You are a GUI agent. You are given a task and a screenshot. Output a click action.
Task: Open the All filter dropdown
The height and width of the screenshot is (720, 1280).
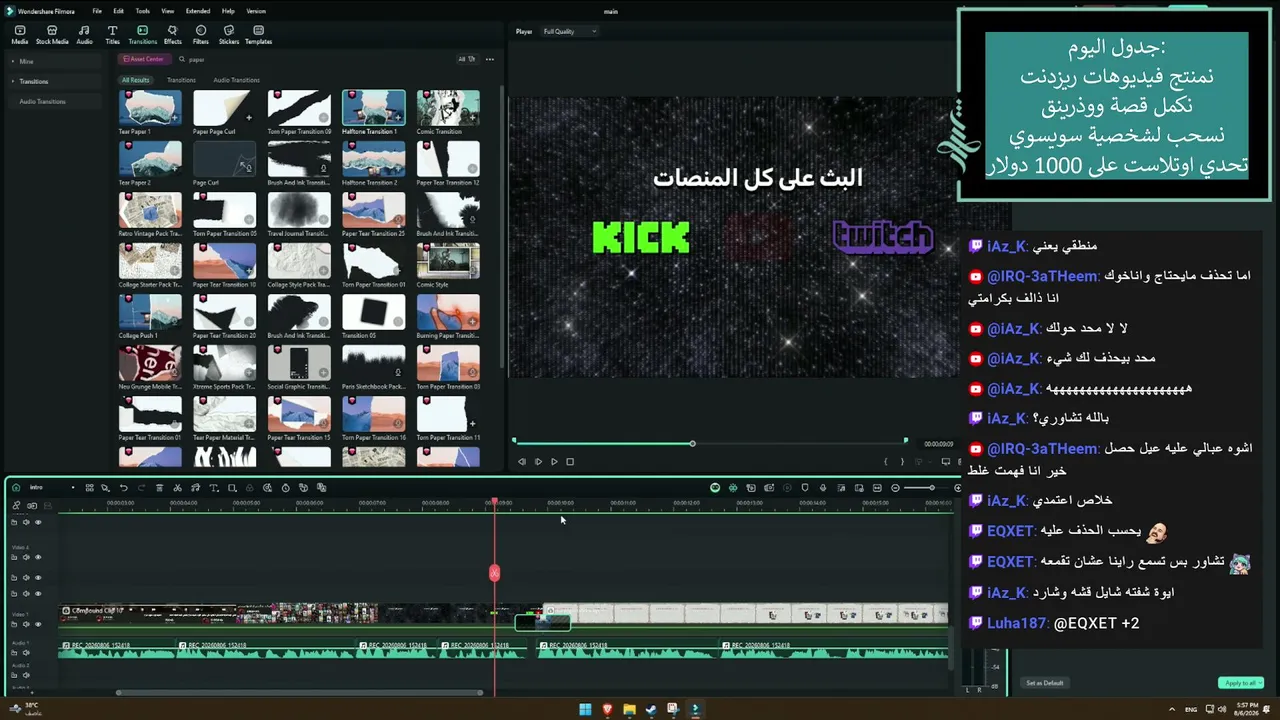(467, 59)
